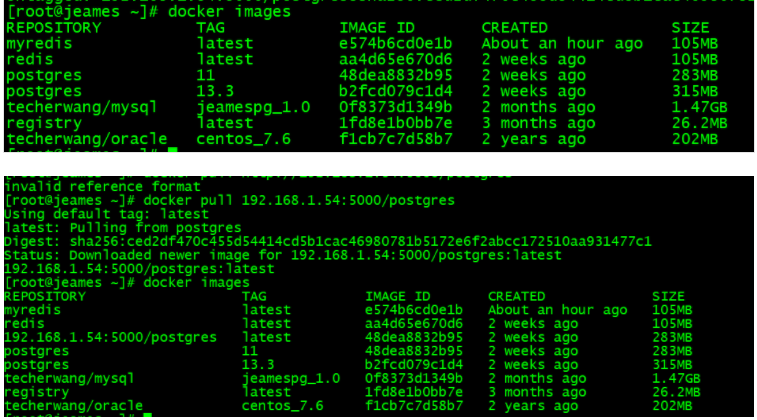Click 'registry' in the lower listing
This screenshot has height=420, width=757.
tap(37, 392)
